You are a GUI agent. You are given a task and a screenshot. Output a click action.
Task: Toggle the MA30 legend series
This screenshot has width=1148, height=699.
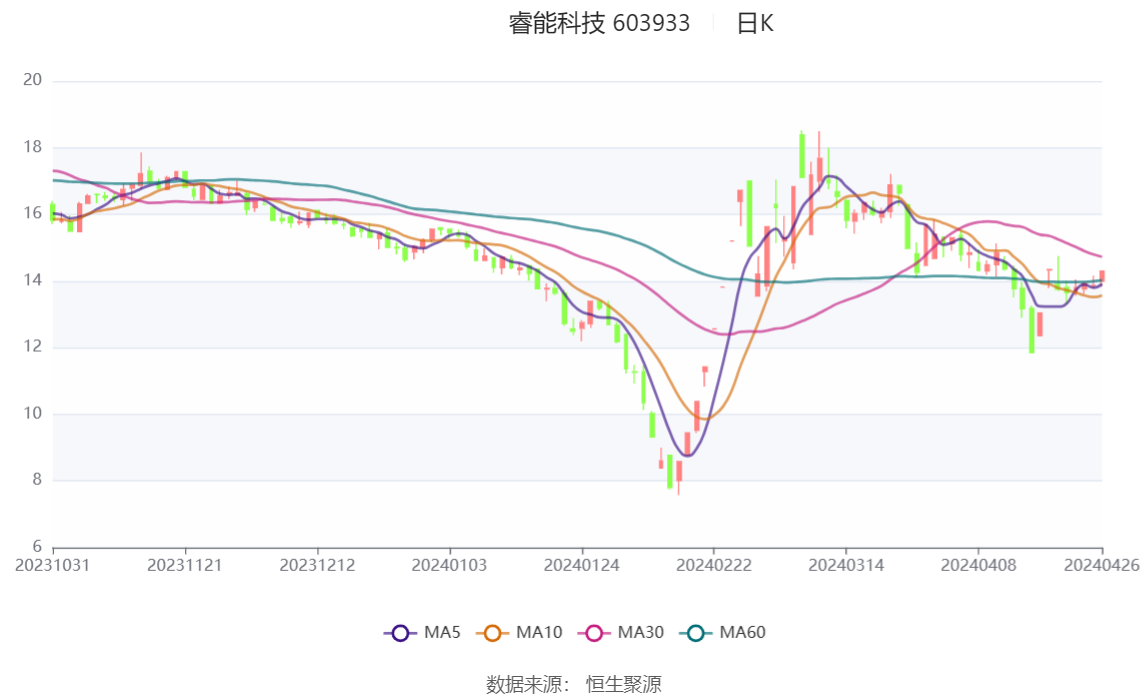[621, 632]
